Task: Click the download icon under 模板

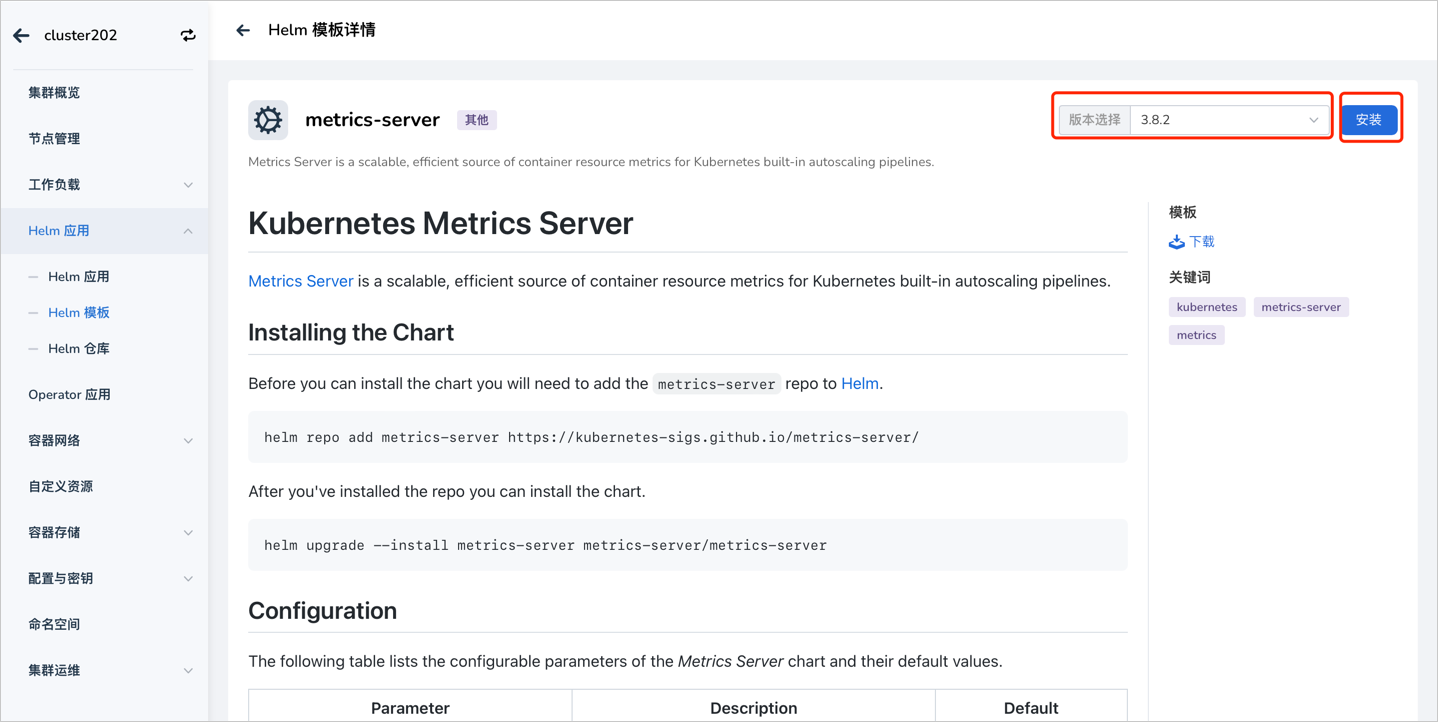Action: [1177, 242]
